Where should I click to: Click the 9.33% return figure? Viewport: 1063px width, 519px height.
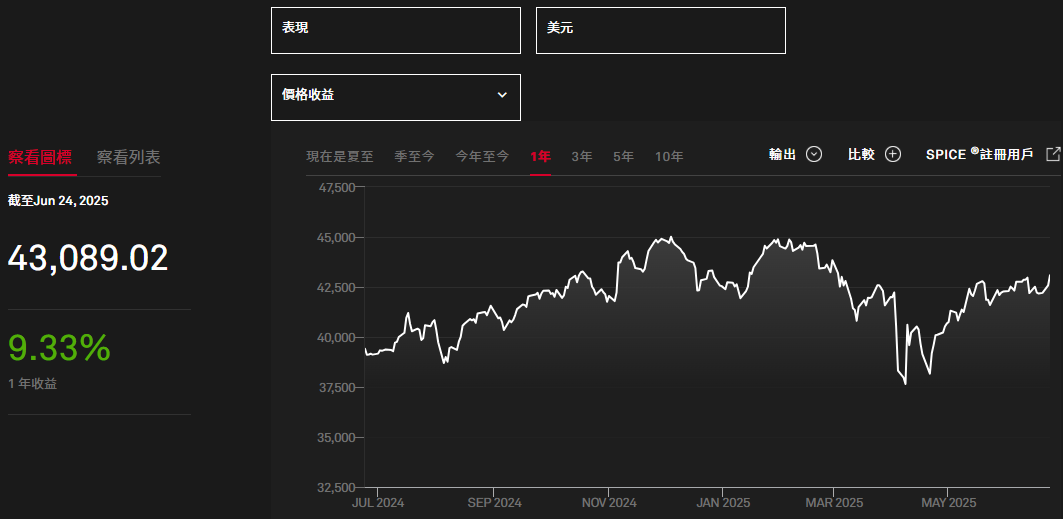click(x=59, y=348)
